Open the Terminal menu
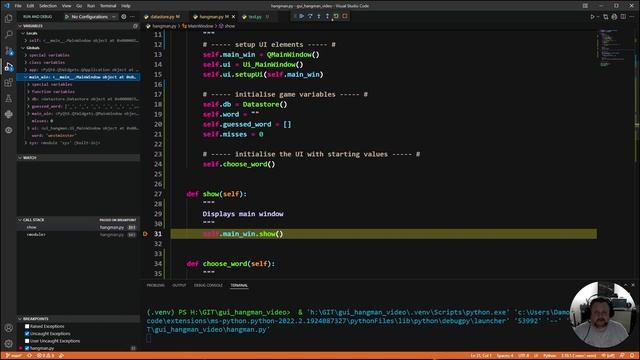Image resolution: width=640 pixels, height=360 pixels. tap(108, 6)
